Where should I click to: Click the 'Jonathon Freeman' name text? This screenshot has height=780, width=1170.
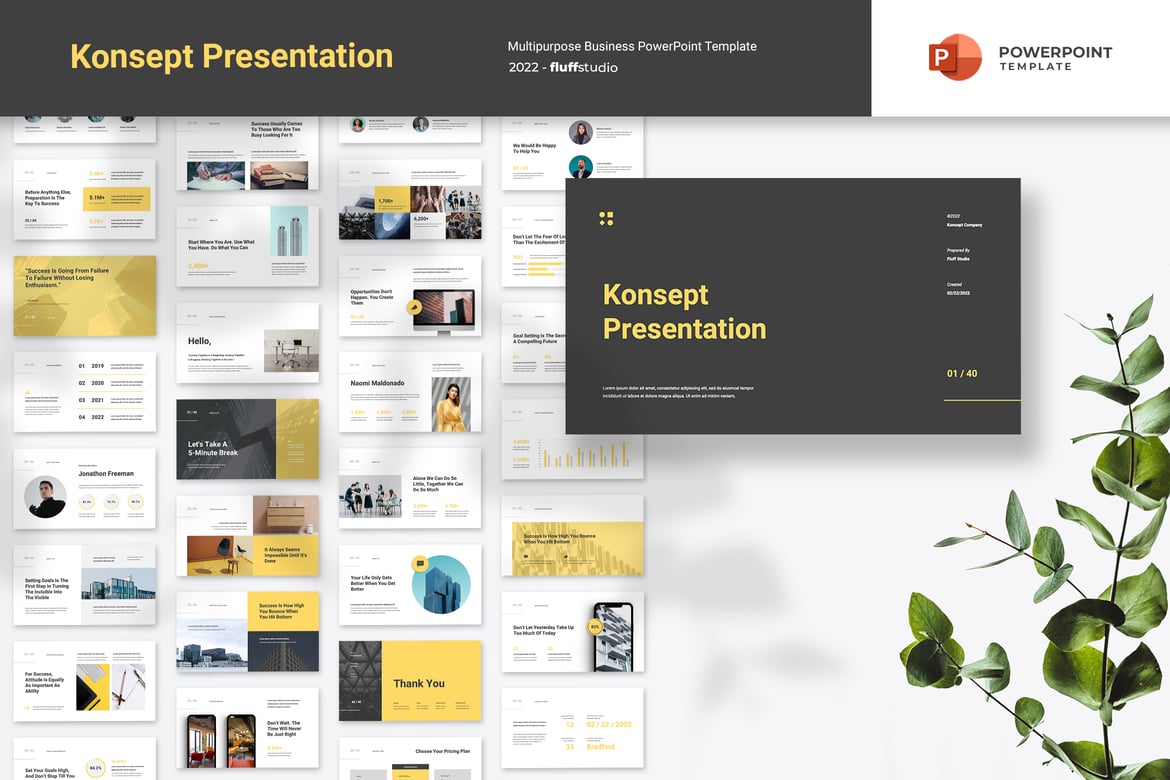point(106,473)
